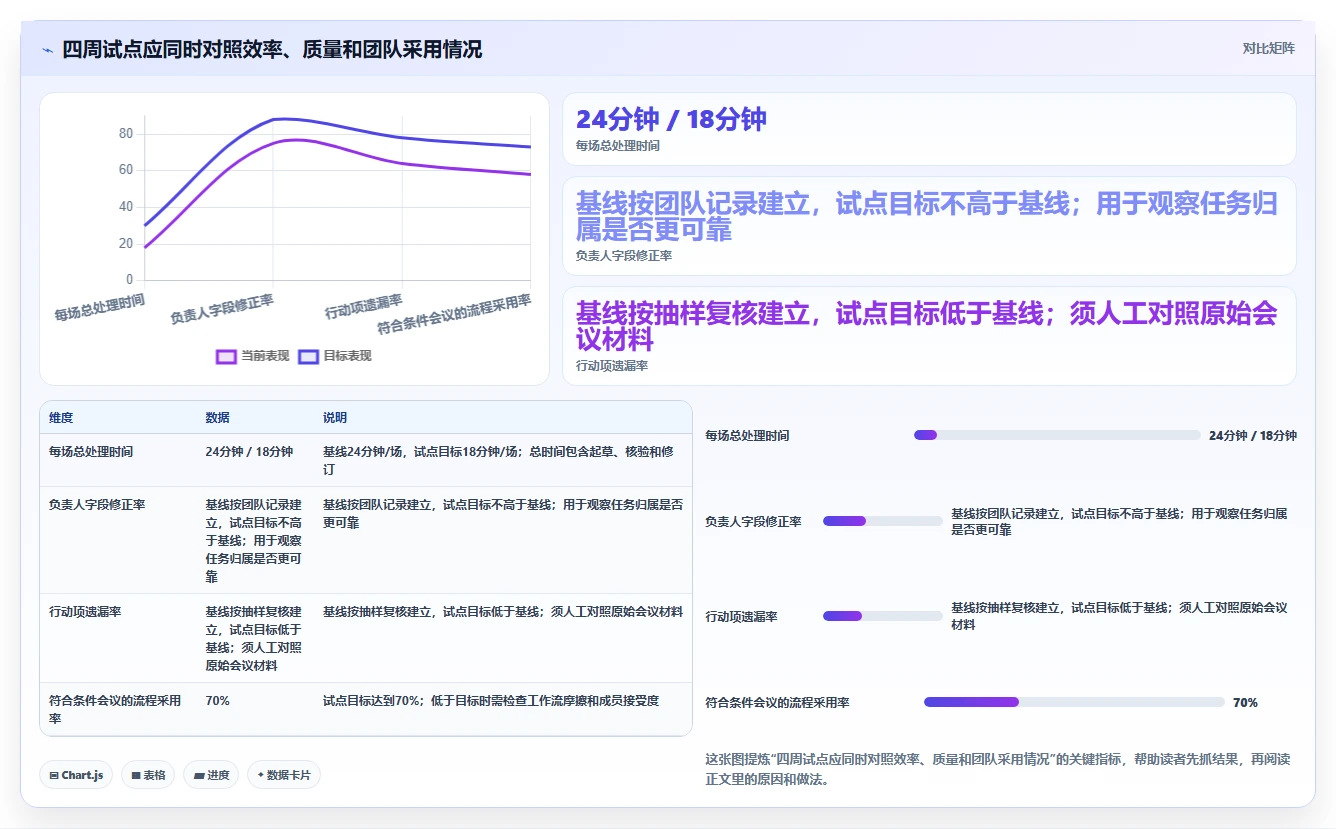The height and width of the screenshot is (829, 1336).
Task: Click the 每场总处理时间 chart axis label
Action: coord(100,307)
